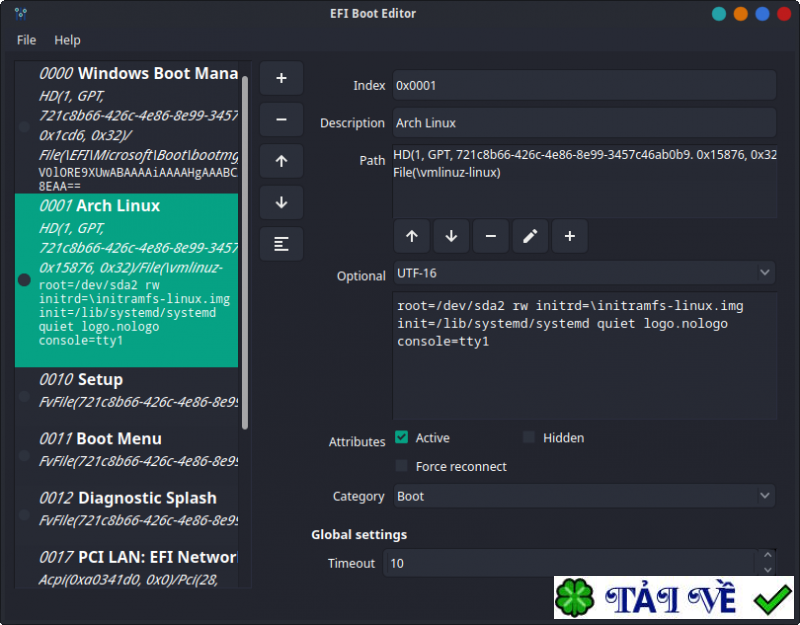Remove path node with minus icon
800x625 pixels.
(490, 236)
